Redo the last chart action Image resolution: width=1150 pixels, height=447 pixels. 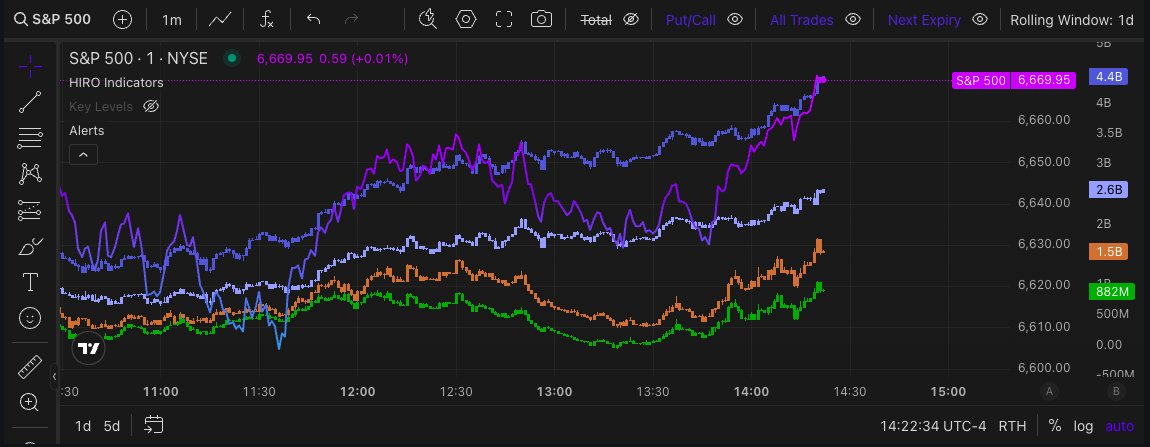[x=351, y=20]
